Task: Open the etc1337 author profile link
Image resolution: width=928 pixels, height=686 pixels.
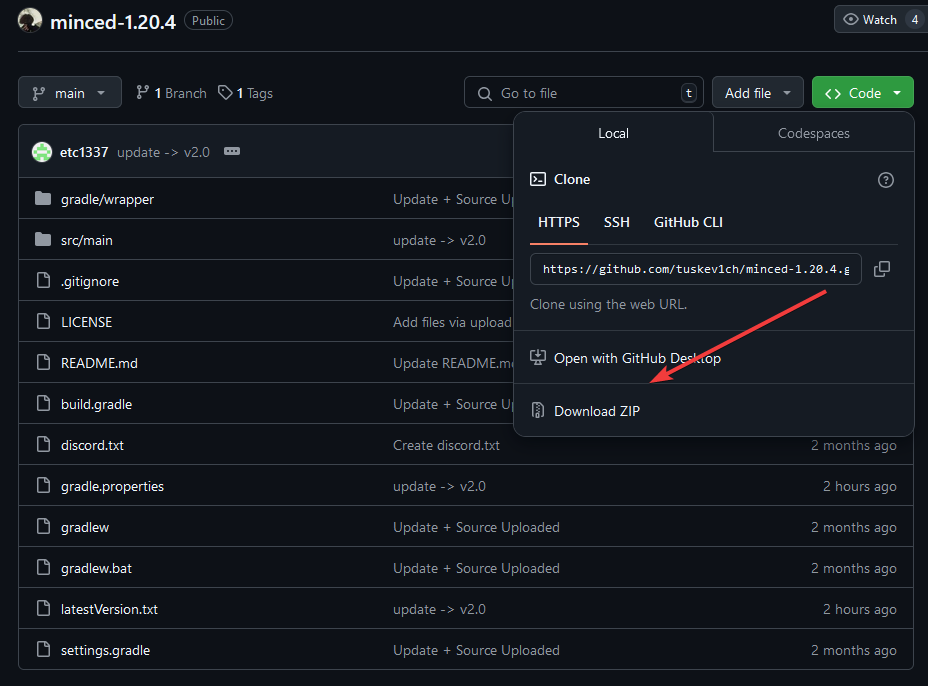Action: tap(84, 152)
